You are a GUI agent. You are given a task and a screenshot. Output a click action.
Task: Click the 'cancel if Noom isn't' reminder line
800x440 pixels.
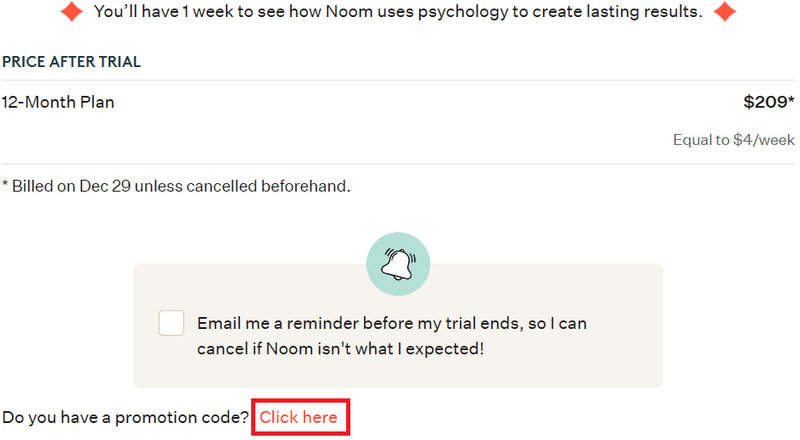(x=340, y=349)
